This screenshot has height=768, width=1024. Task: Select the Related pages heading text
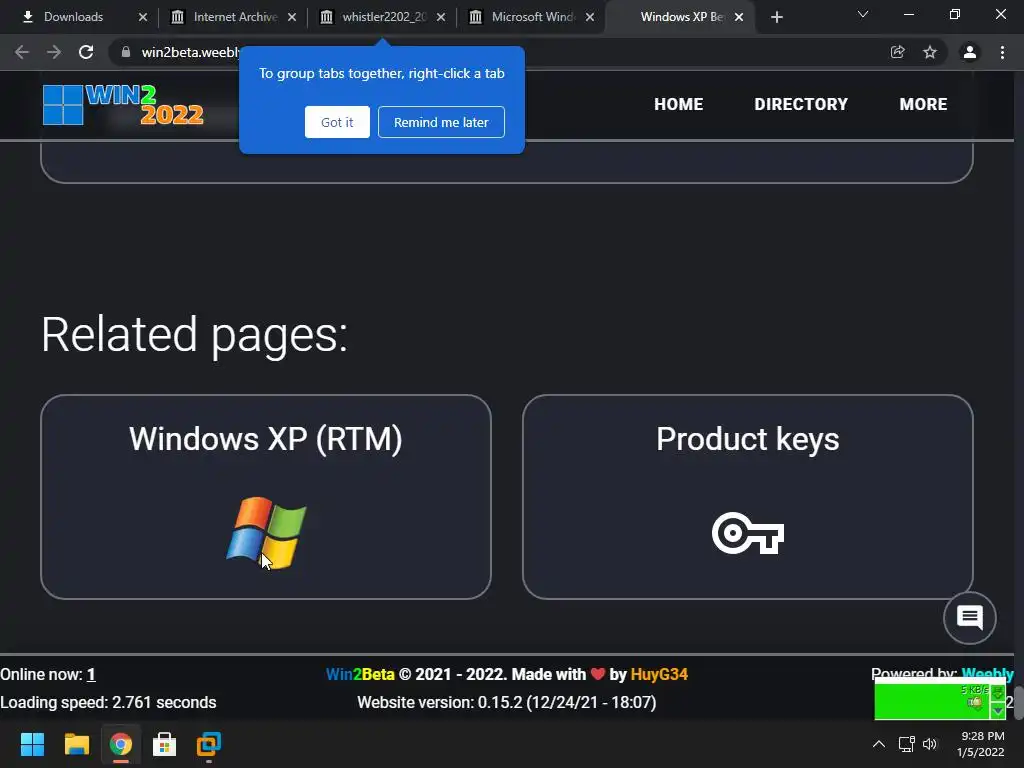tap(194, 335)
